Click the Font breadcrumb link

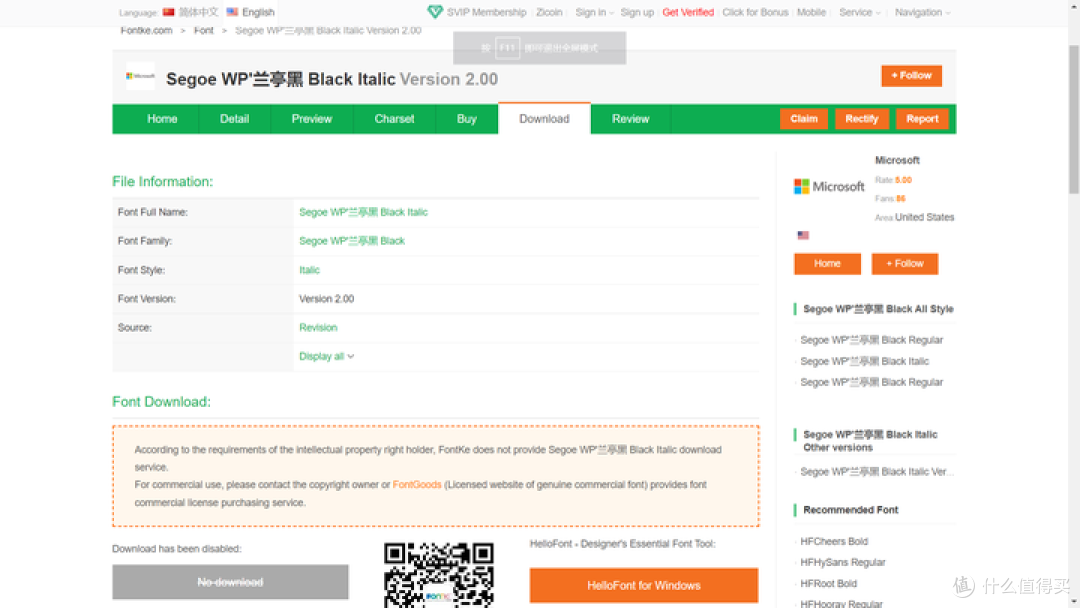(203, 30)
